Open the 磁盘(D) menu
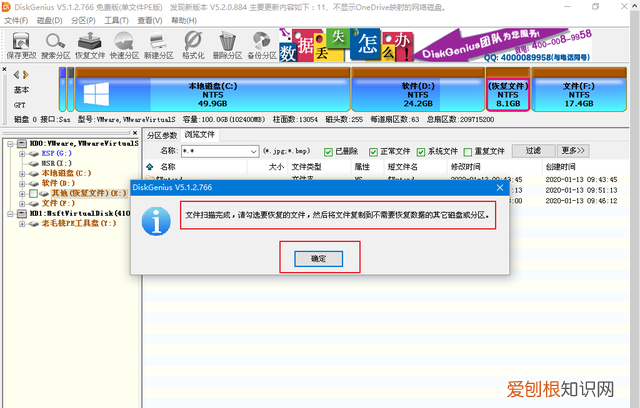 pyautogui.click(x=49, y=20)
